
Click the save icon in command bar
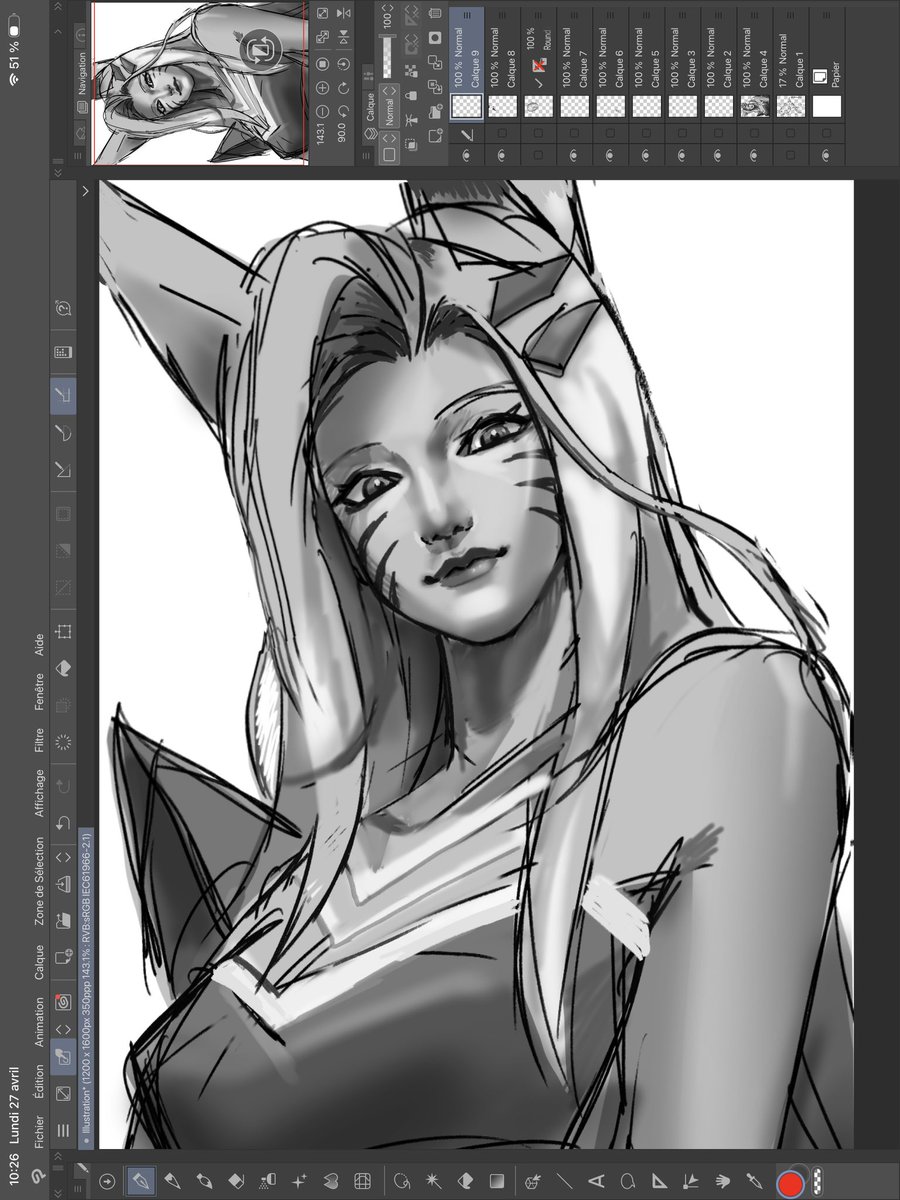click(x=62, y=884)
